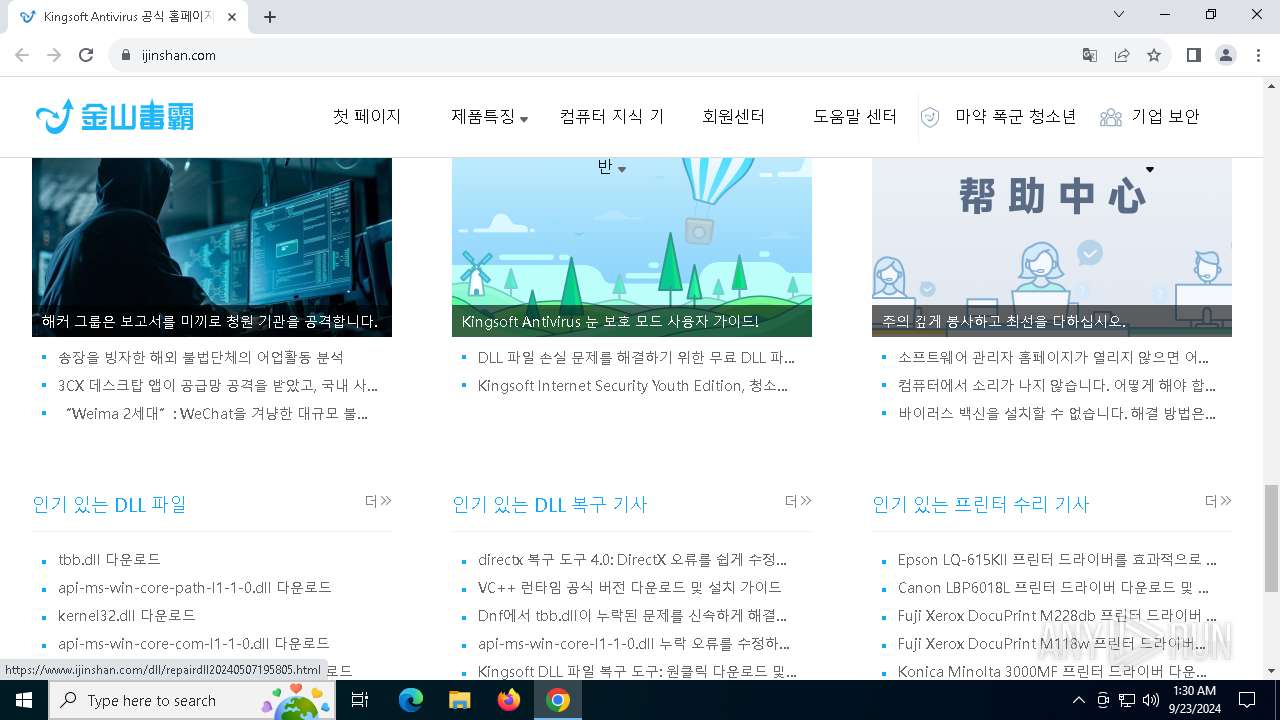This screenshot has height=720, width=1280.
Task: Open Epson LQ-615KII 프린터 드라이버 article
Action: click(1057, 559)
